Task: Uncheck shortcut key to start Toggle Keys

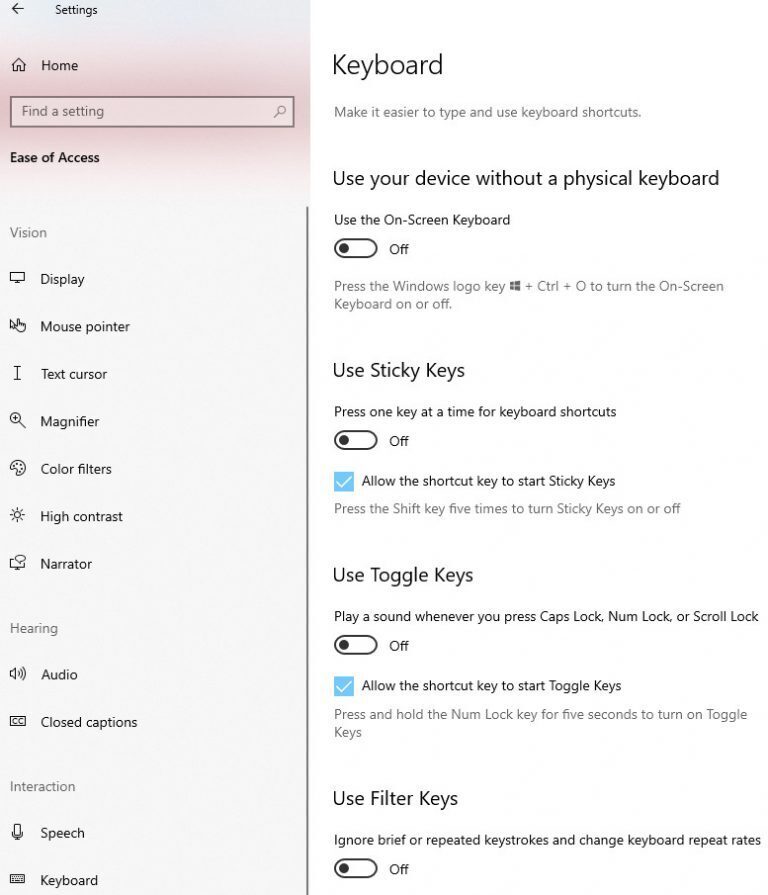Action: (343, 686)
